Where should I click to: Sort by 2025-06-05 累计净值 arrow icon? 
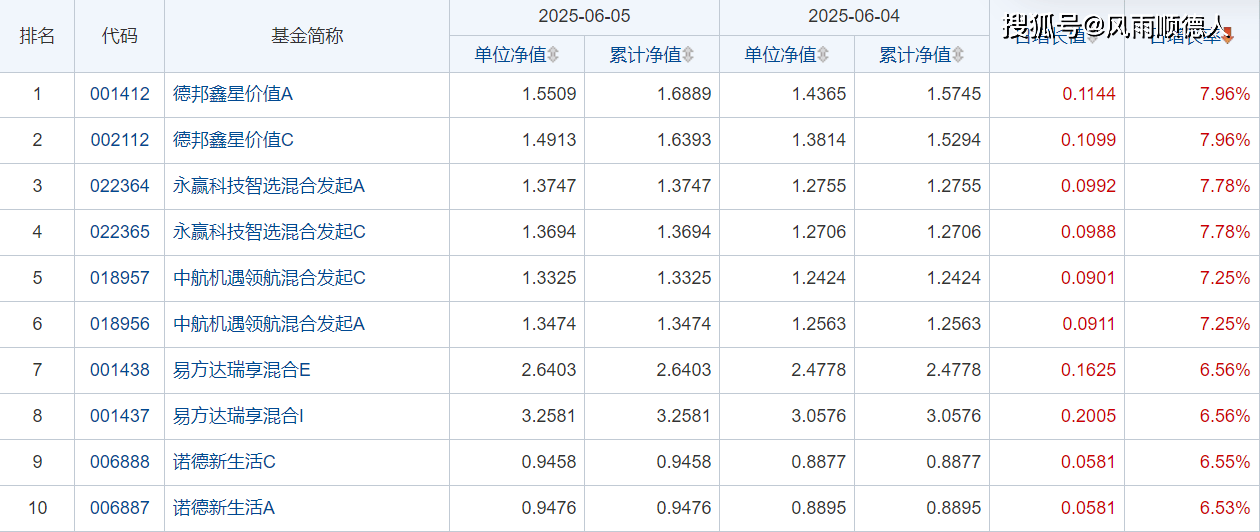pyautogui.click(x=688, y=55)
